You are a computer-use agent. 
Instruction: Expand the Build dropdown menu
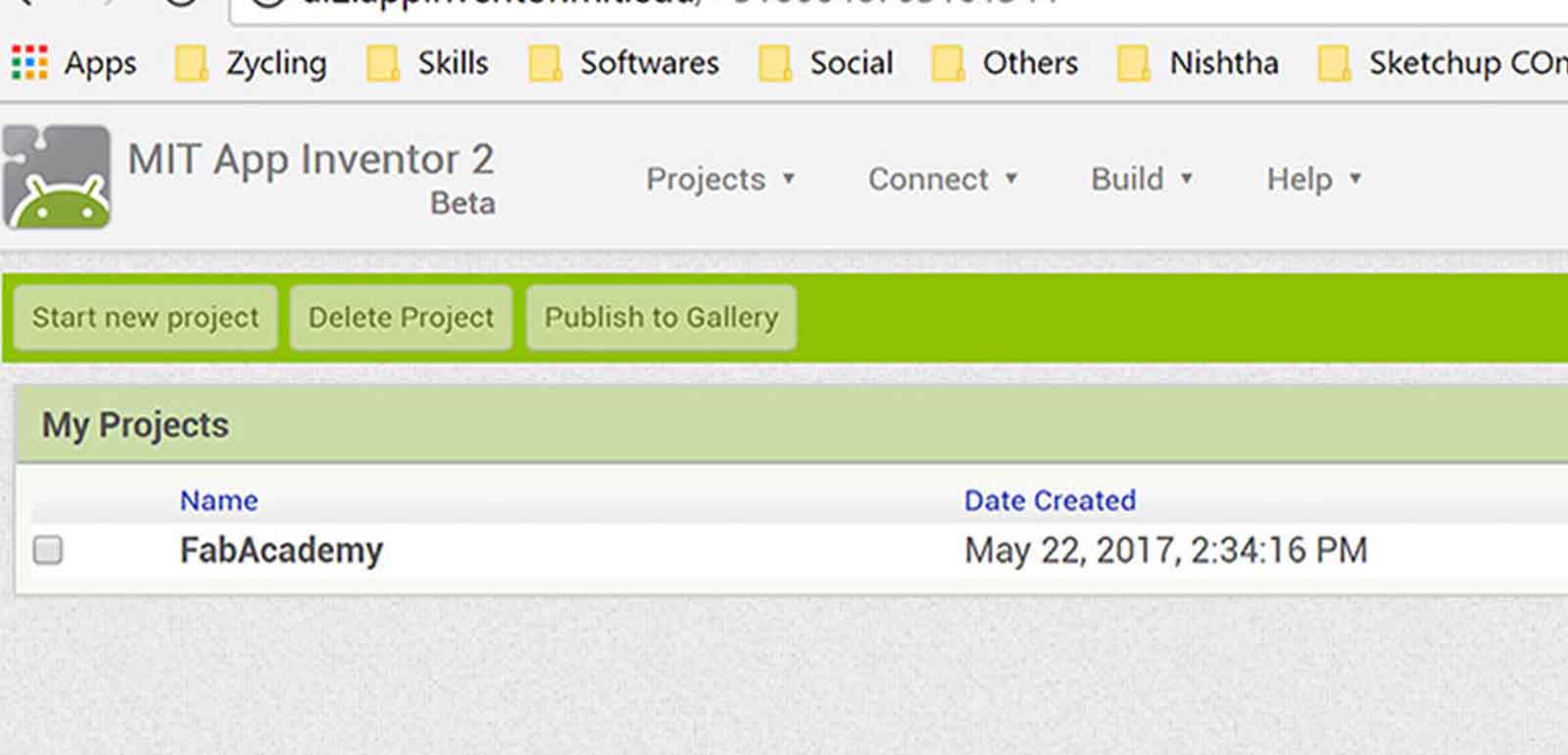coord(1142,179)
